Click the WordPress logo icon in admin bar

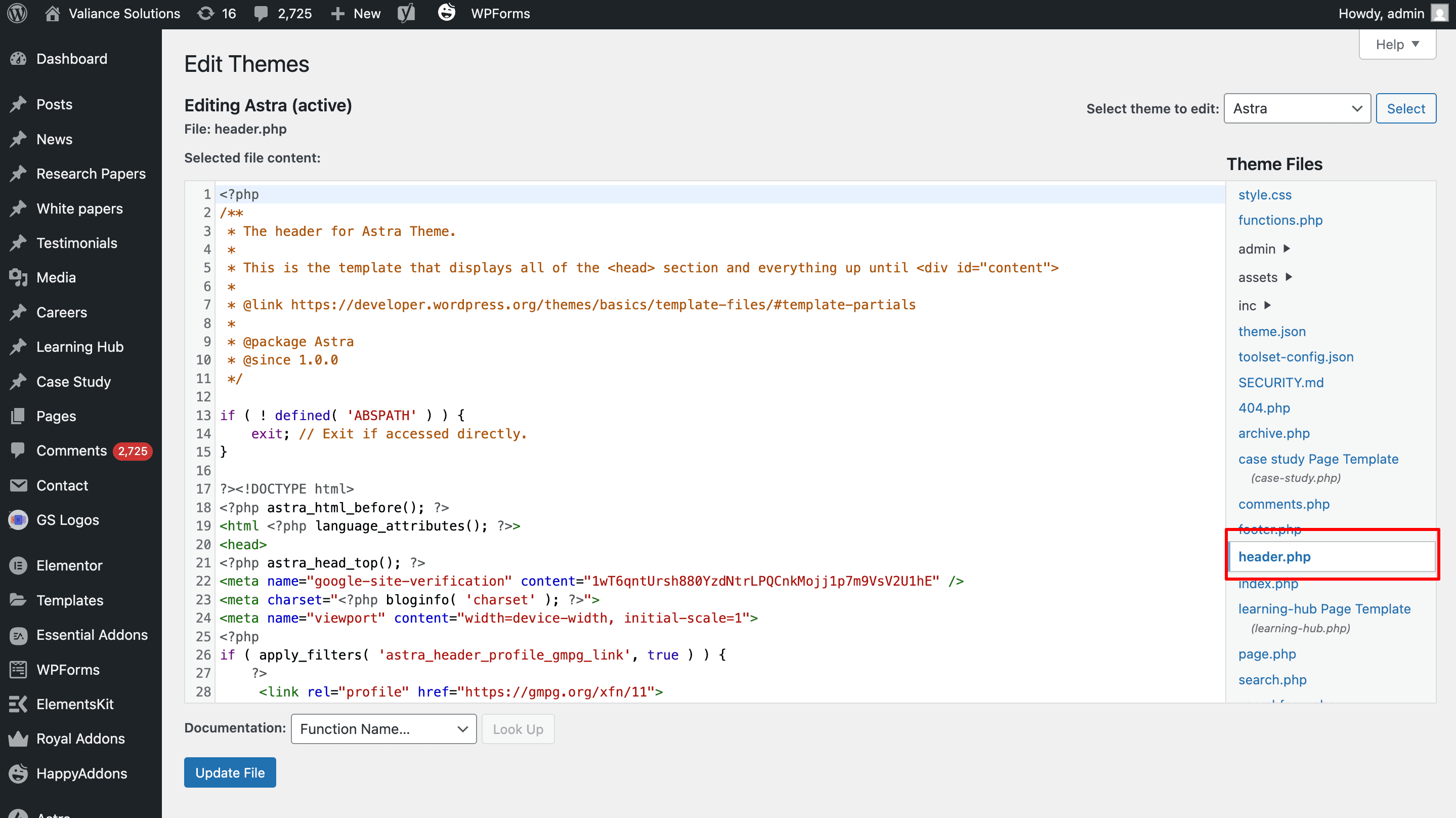(x=17, y=14)
